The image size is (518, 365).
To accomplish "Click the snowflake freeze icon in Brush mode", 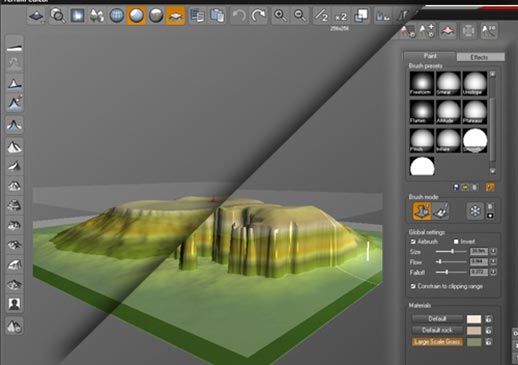I will [475, 211].
